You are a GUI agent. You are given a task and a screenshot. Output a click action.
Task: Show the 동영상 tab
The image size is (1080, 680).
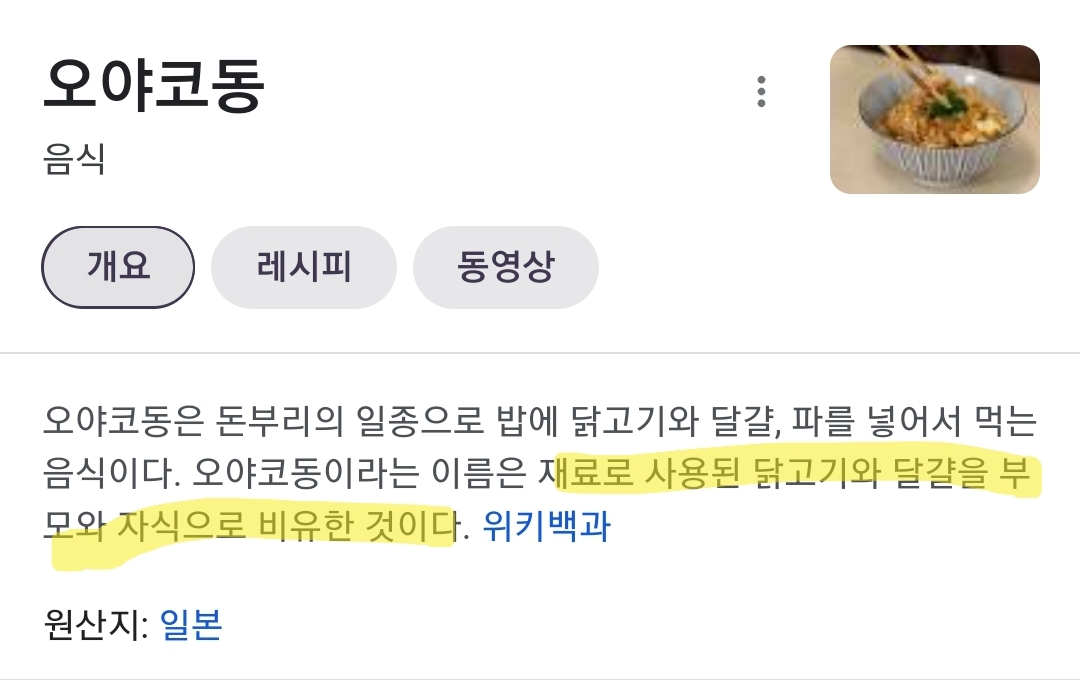click(x=506, y=267)
